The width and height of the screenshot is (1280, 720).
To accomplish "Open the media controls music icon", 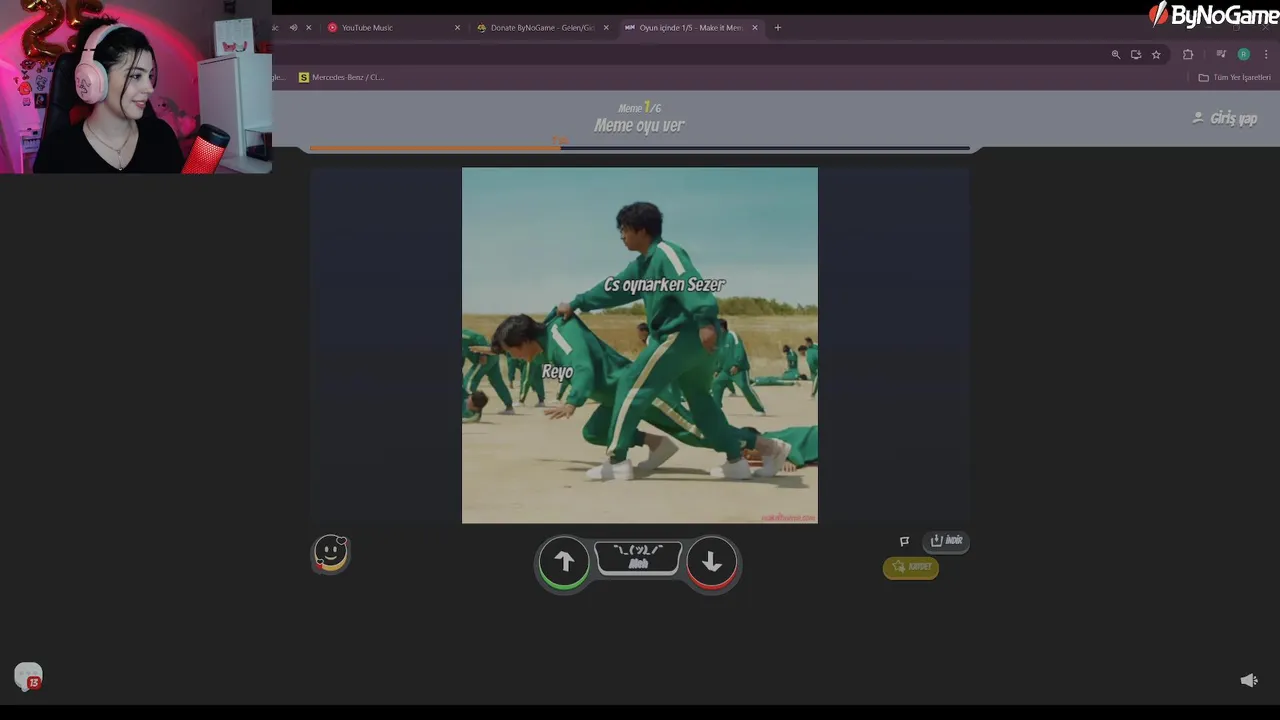I will click(x=1221, y=55).
